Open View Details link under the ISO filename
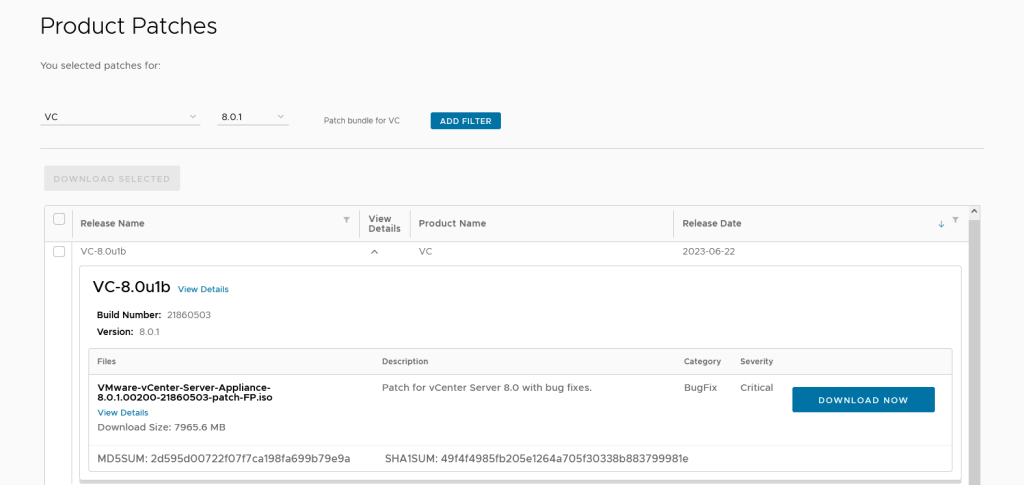This screenshot has width=1024, height=485. tap(123, 413)
